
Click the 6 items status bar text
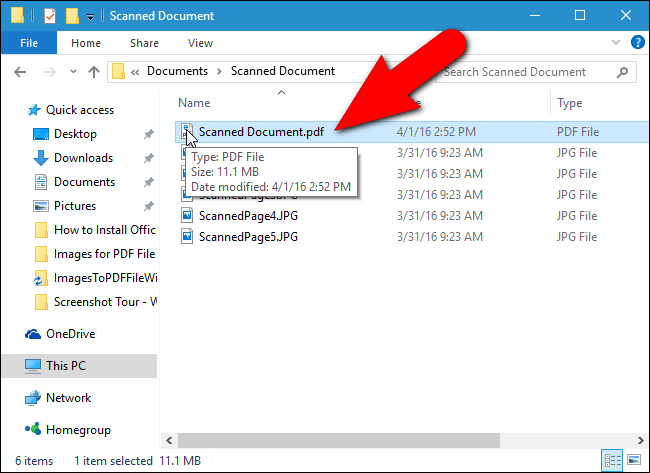(34, 461)
